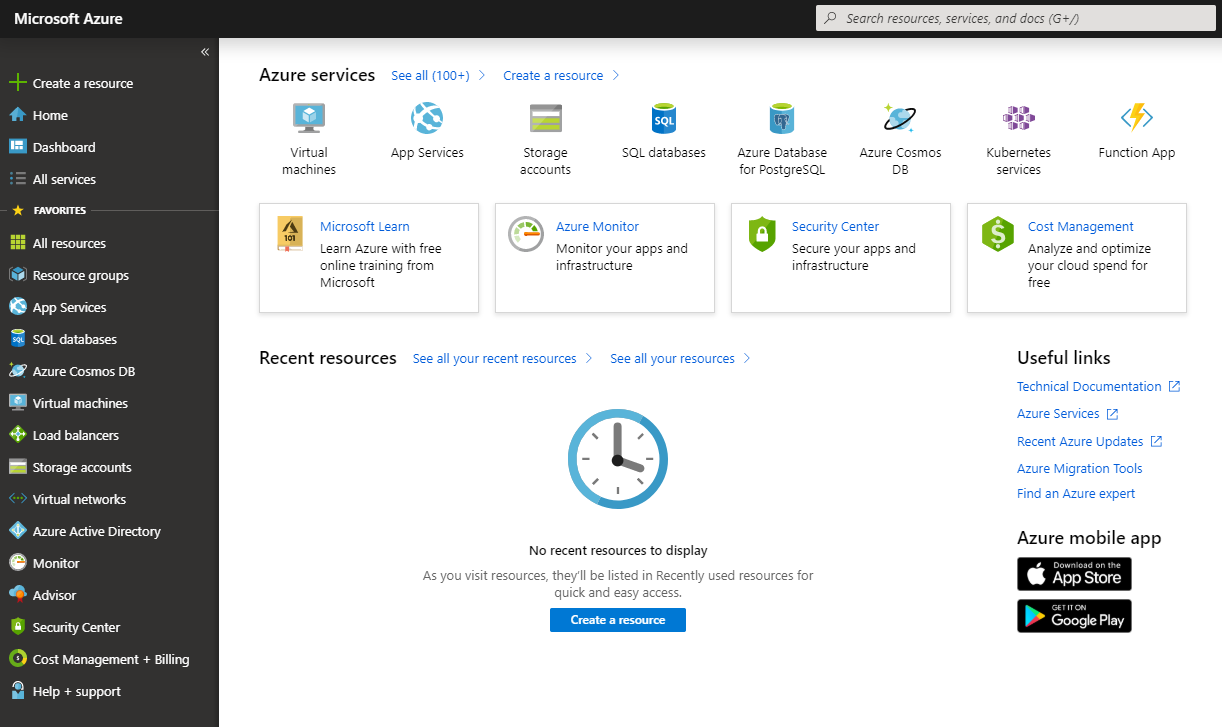The width and height of the screenshot is (1222, 727).
Task: Click chevron after See all your recent resources
Action: tap(589, 358)
